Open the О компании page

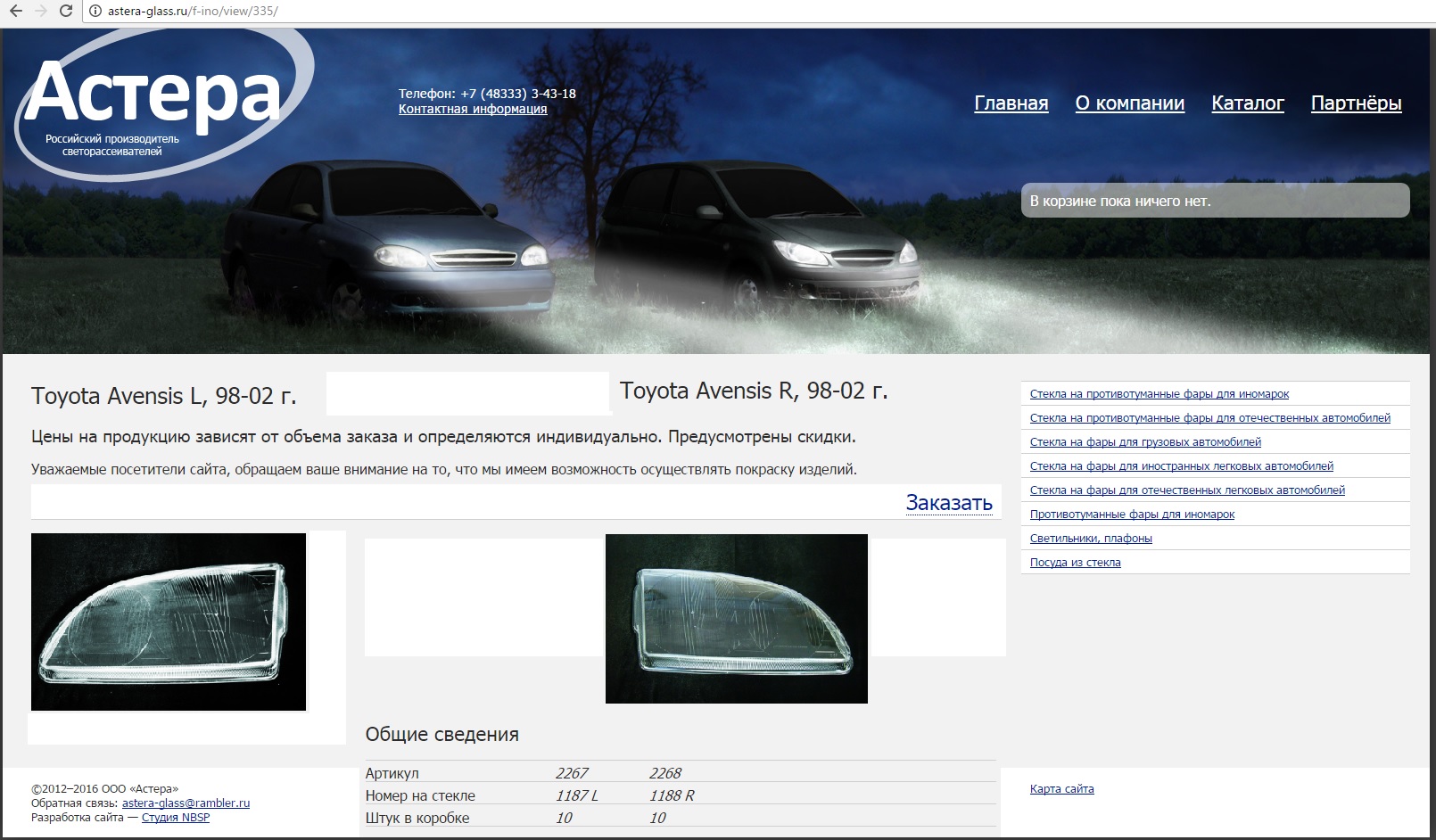[x=1129, y=103]
